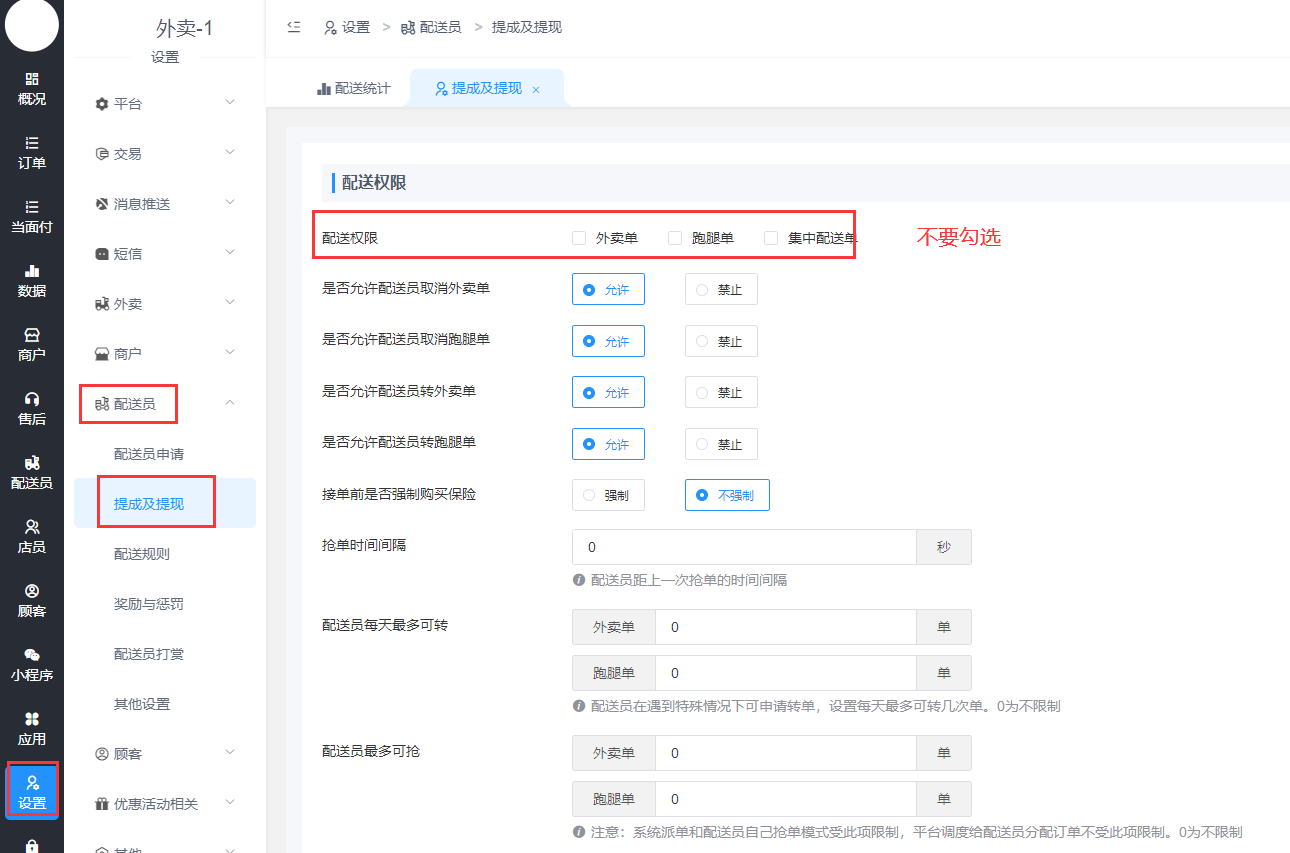Screen dimensions: 1290x853
Task: Select 禁止 for 是否允许配送员转跑腿单
Action: pyautogui.click(x=721, y=444)
